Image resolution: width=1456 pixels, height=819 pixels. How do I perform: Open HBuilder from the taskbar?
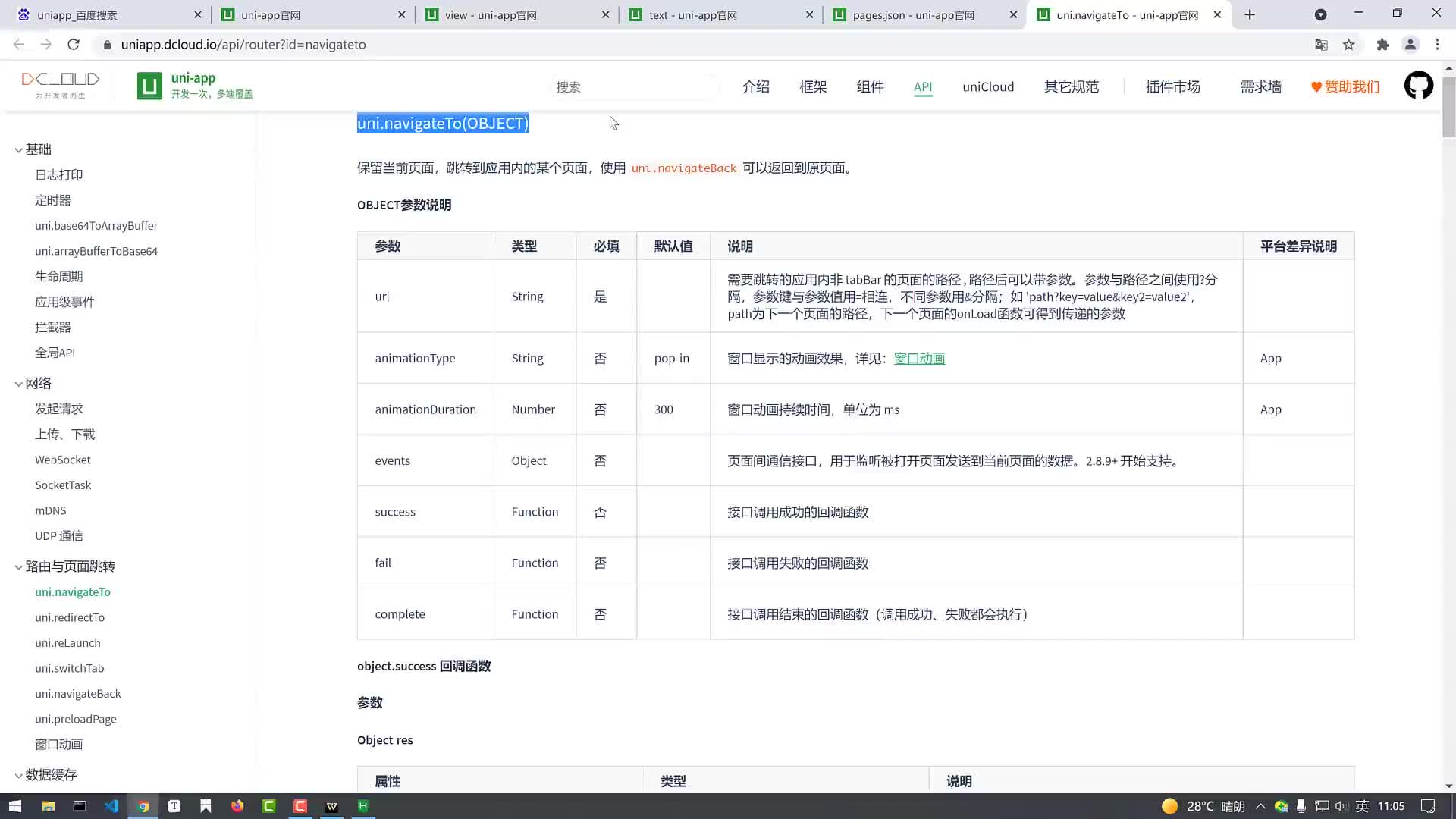pos(363,806)
